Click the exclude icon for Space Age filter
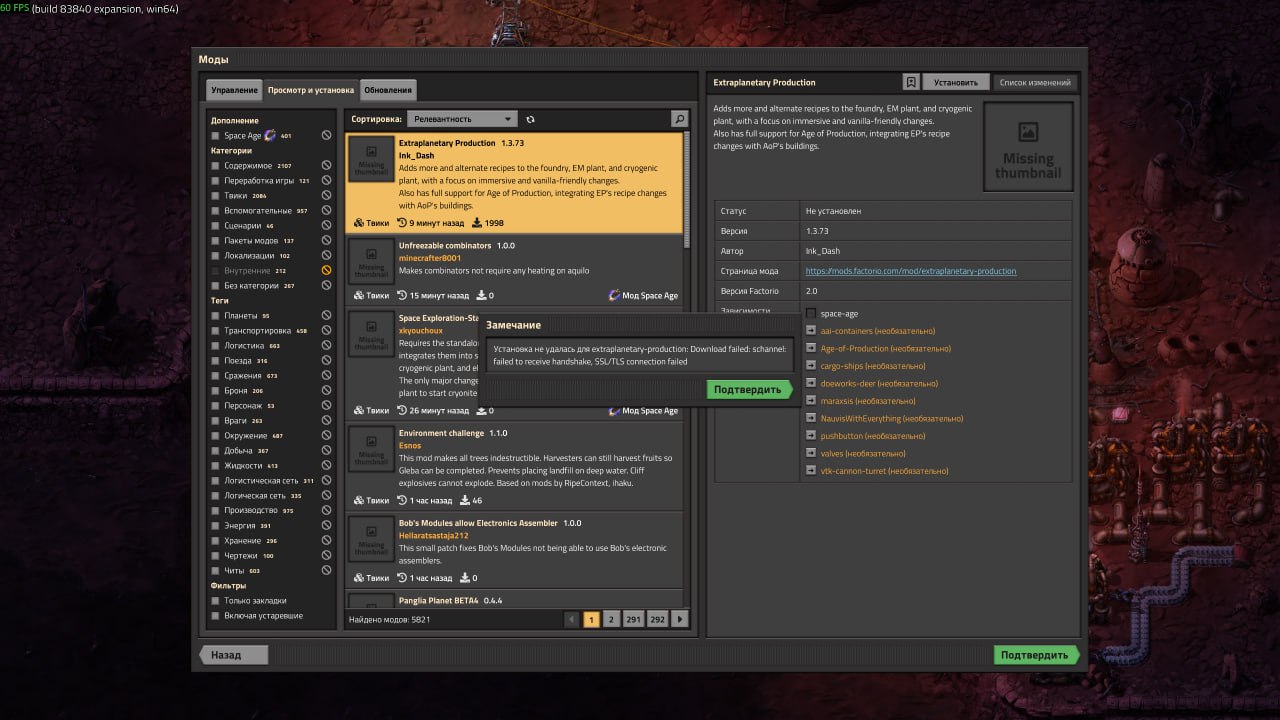Screen dimensions: 1280x720 [326, 136]
